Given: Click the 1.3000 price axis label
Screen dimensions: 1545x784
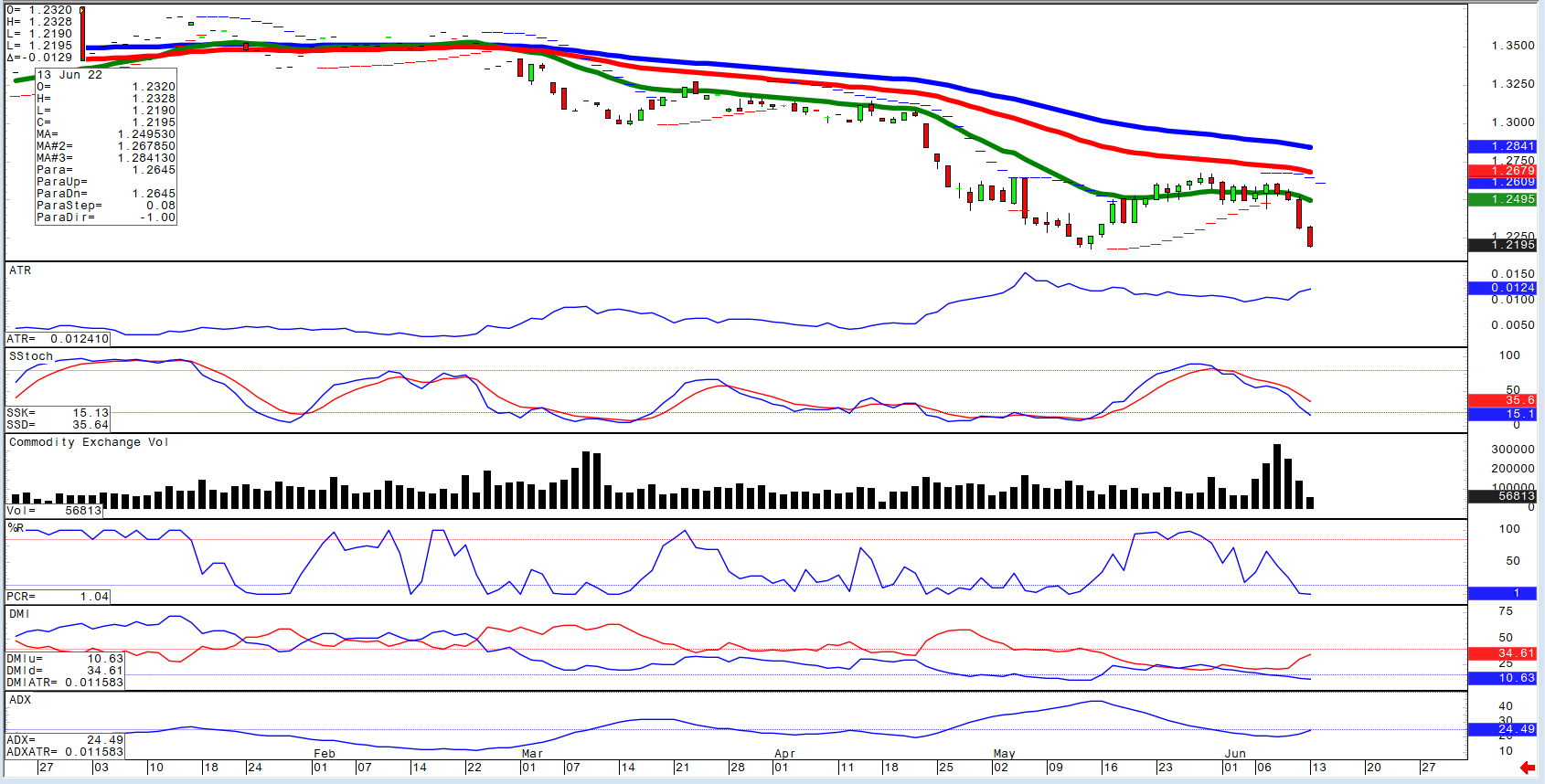Looking at the screenshot, I should (x=1513, y=122).
